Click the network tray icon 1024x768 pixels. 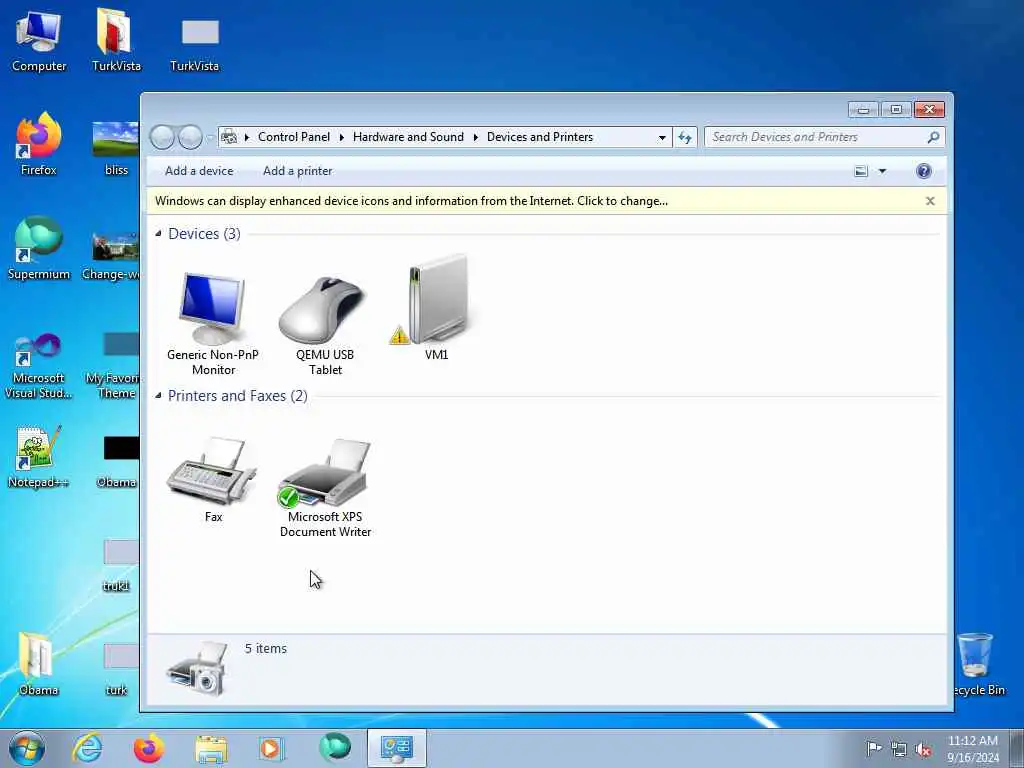point(899,749)
